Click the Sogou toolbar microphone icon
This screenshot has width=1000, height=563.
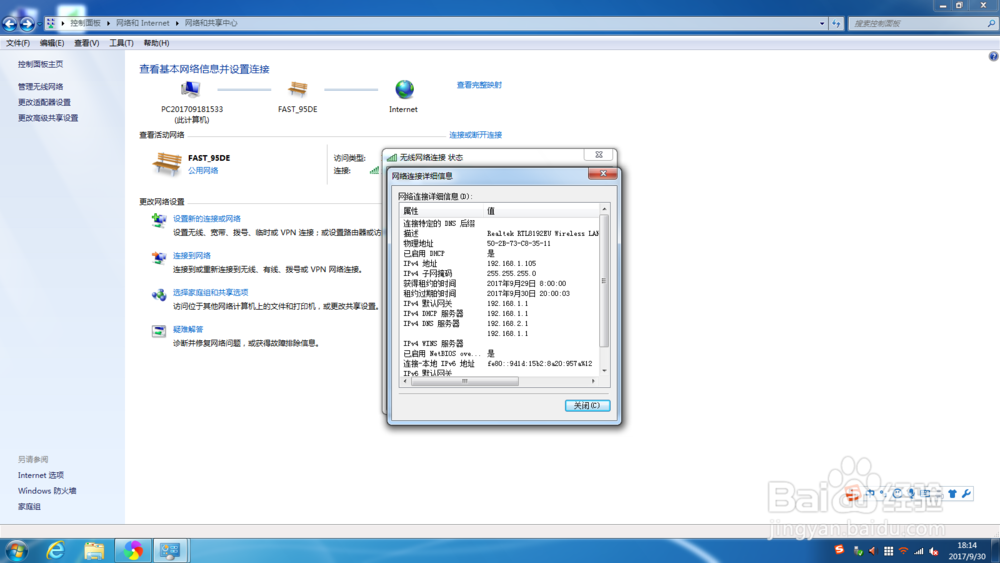pos(911,493)
